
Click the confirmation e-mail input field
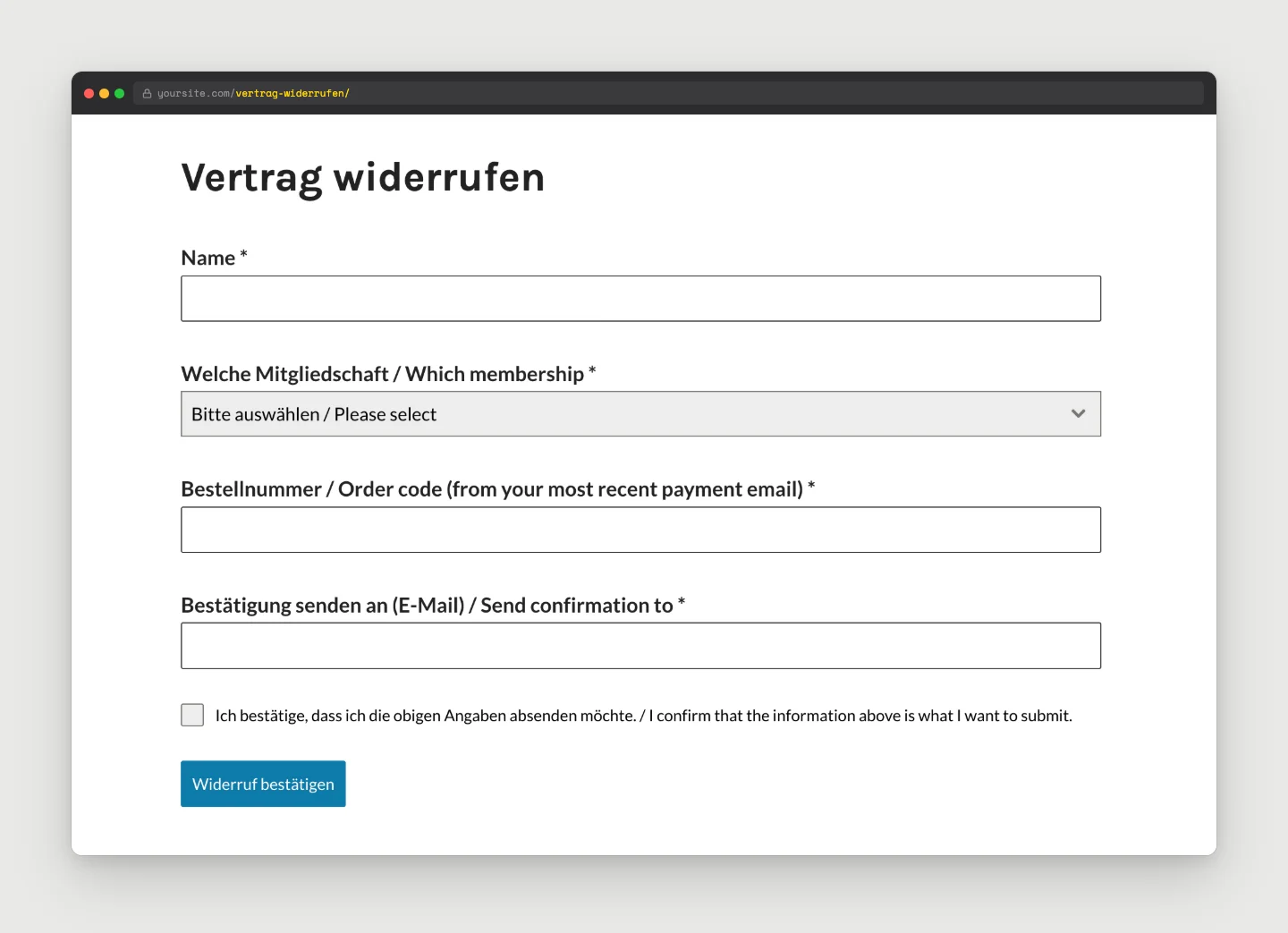(x=640, y=646)
